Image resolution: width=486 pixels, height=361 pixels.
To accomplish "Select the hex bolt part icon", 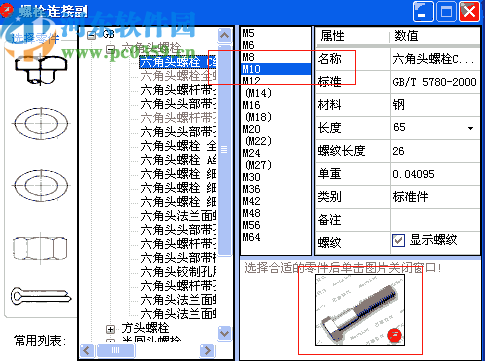I will [41, 69].
